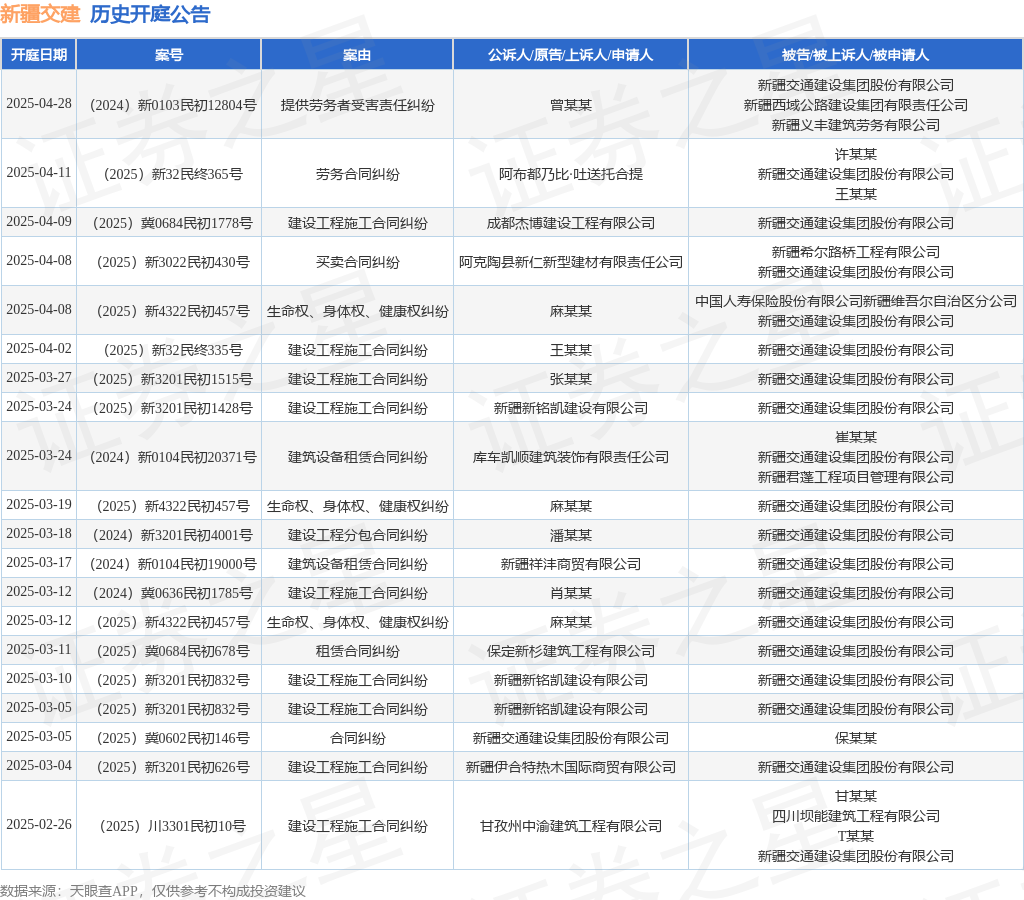Select the date cell 2025-03-19
1024x900 pixels.
pos(39,505)
